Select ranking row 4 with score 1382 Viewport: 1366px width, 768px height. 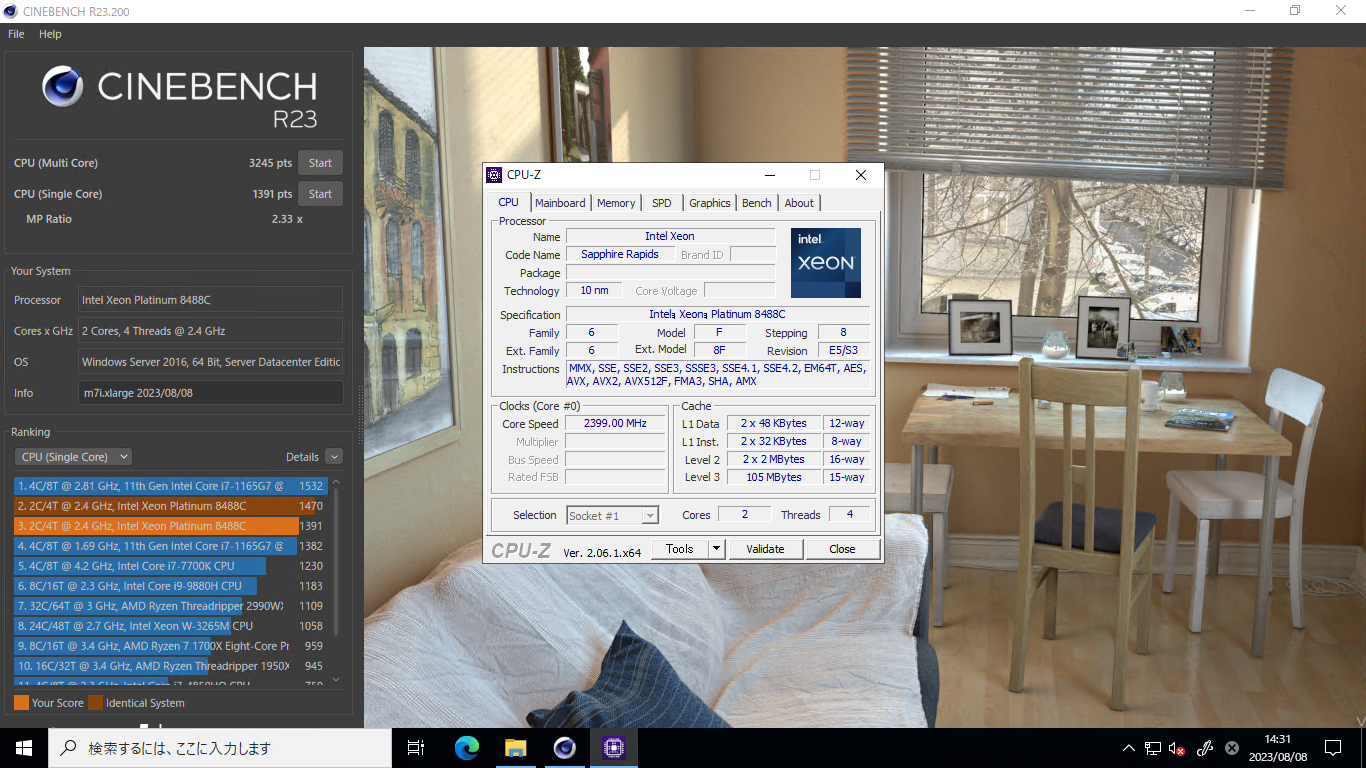coord(170,546)
